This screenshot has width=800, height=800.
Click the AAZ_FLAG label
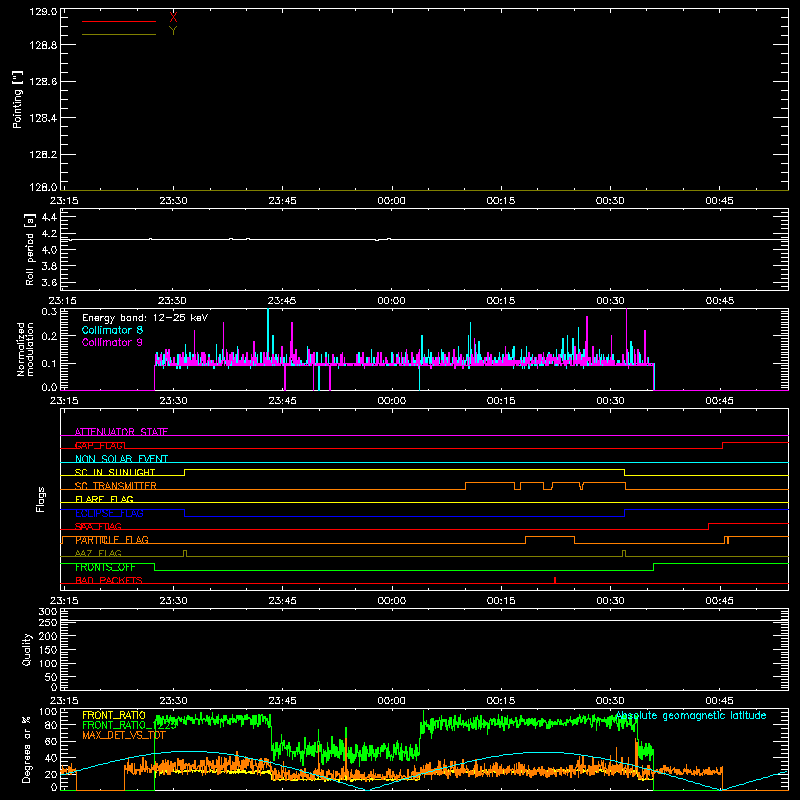pyautogui.click(x=98, y=554)
